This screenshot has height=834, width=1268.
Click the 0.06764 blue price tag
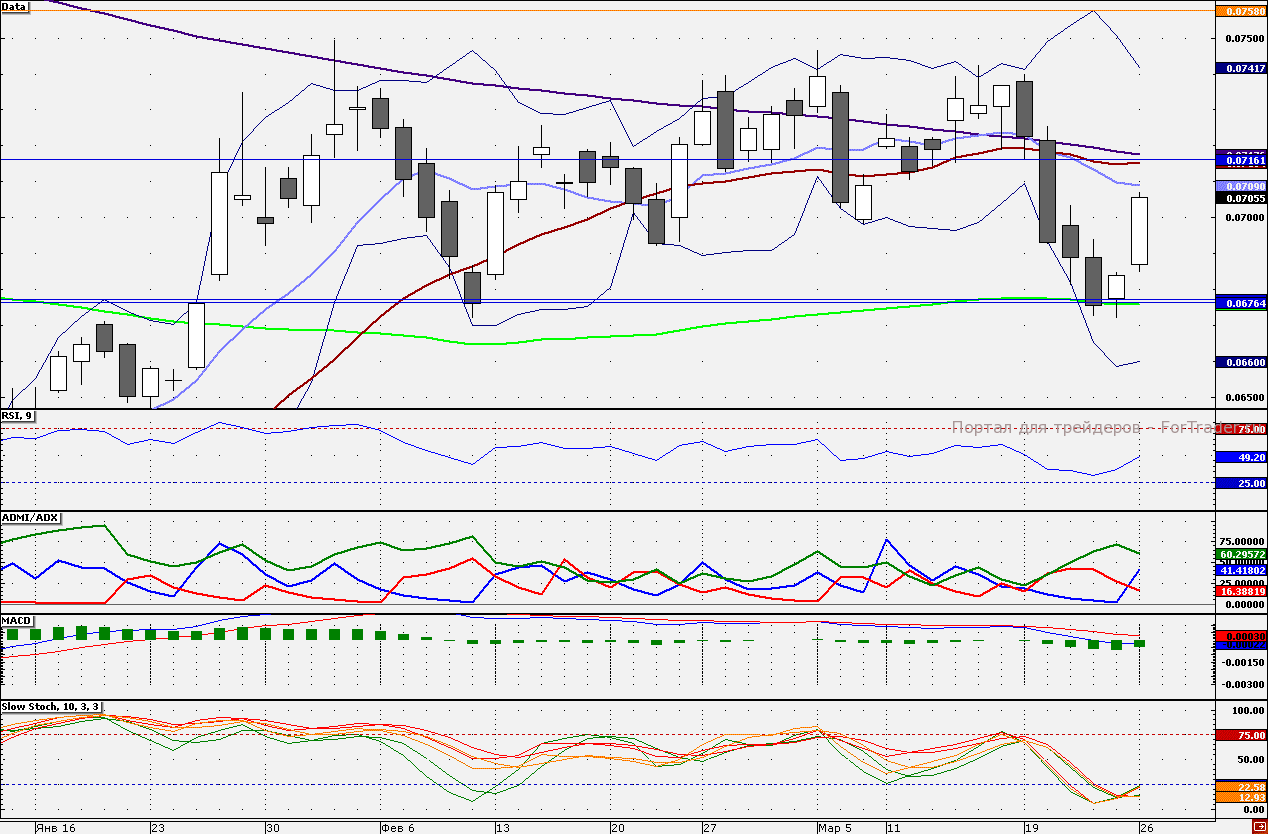click(1240, 302)
